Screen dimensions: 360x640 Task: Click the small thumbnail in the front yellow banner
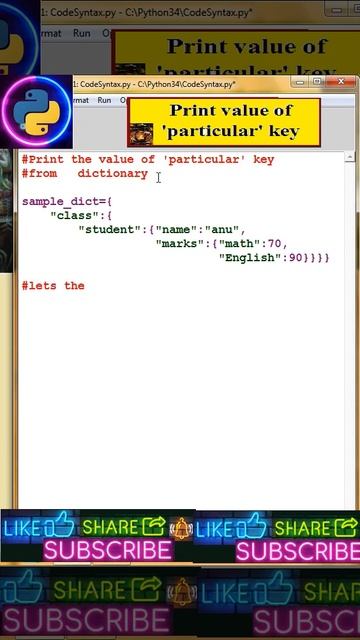(x=141, y=134)
